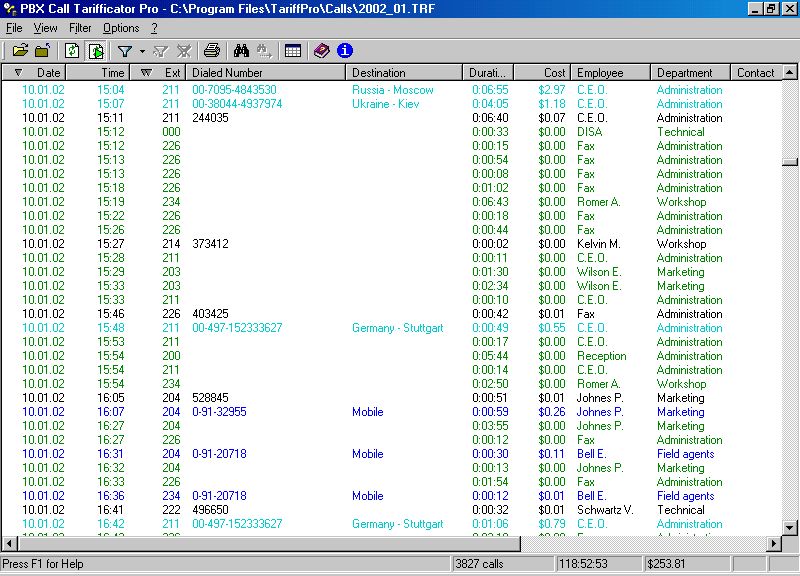The height and width of the screenshot is (576, 800).
Task: Open the Filter menu
Action: point(80,28)
